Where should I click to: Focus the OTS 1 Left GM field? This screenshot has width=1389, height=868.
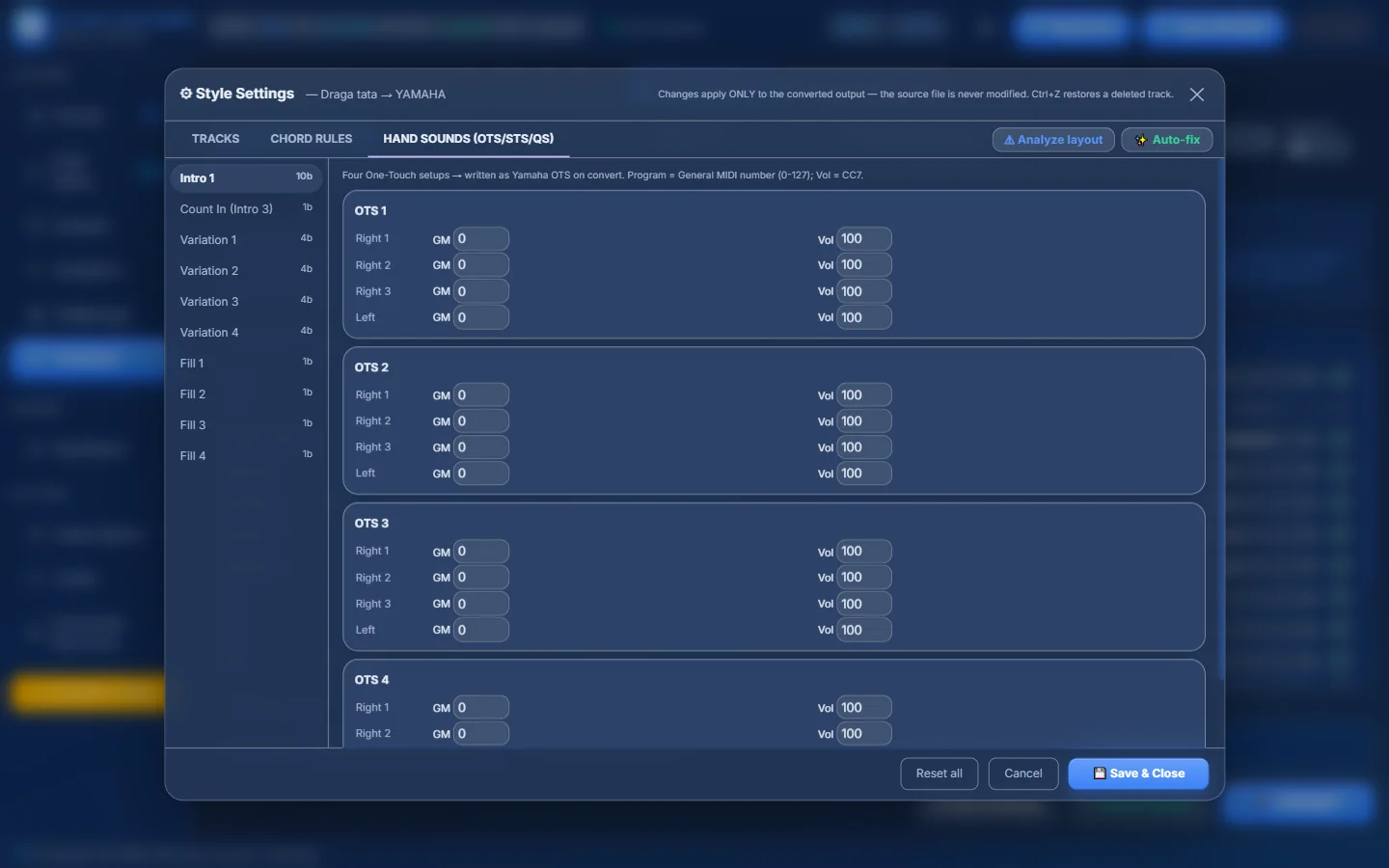[481, 317]
